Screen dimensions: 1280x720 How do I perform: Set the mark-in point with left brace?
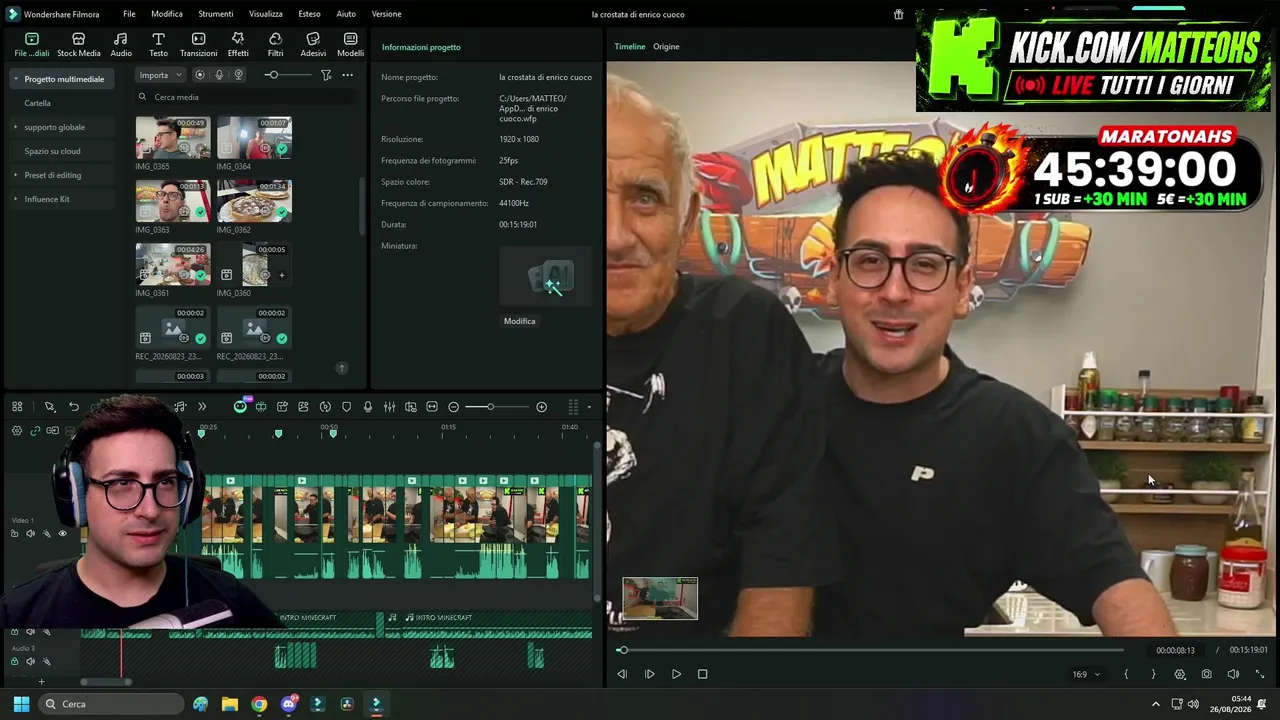pos(1126,675)
